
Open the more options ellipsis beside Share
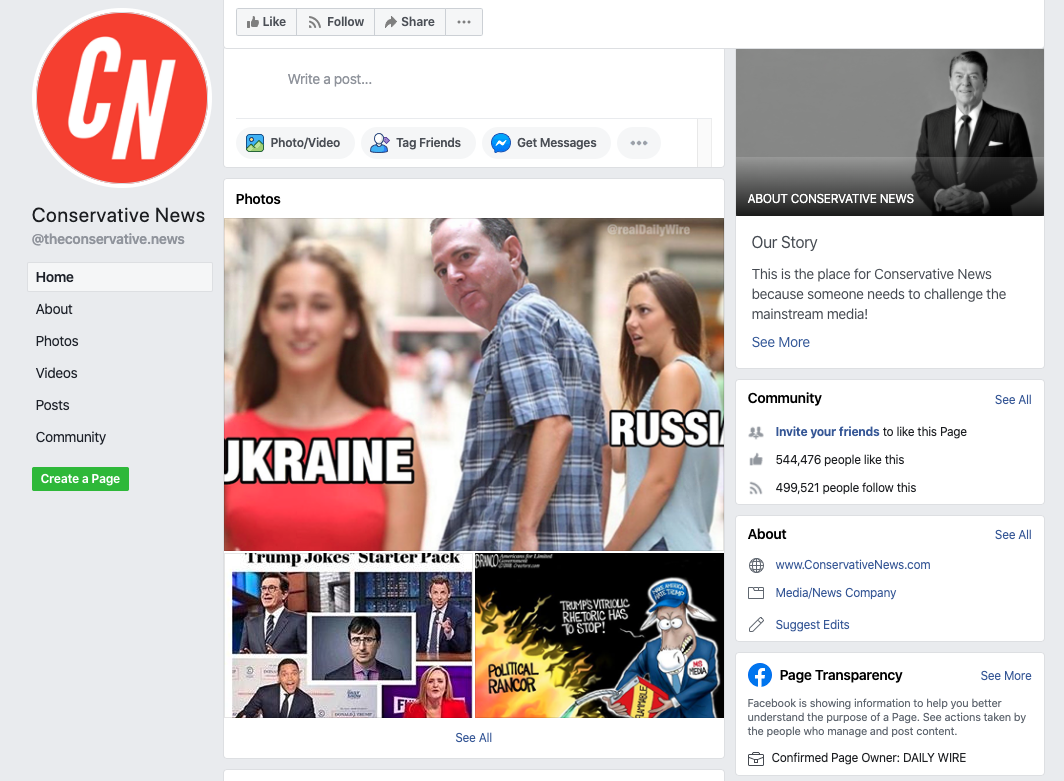[x=463, y=22]
